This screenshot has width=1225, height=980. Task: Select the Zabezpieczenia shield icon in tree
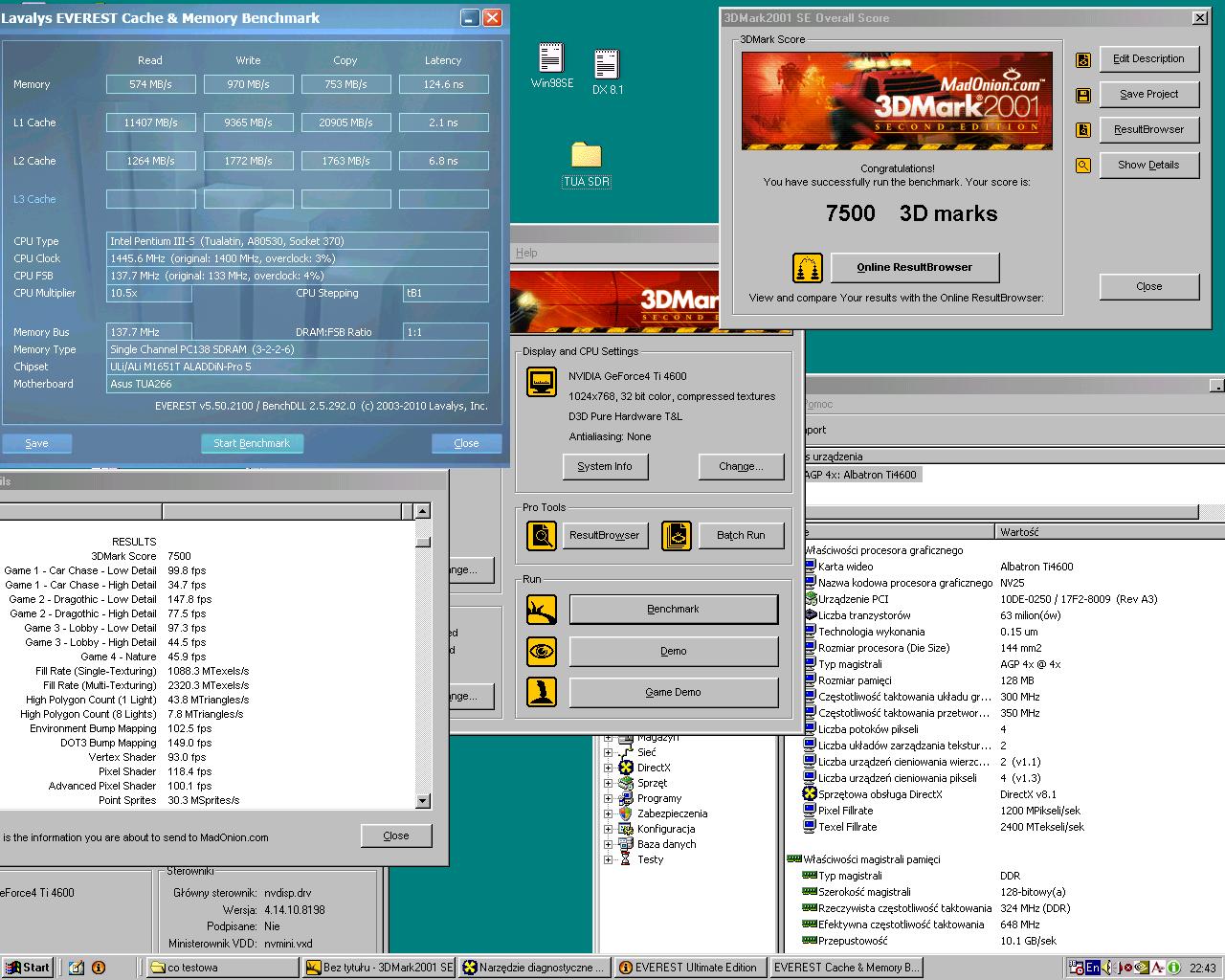tap(626, 813)
